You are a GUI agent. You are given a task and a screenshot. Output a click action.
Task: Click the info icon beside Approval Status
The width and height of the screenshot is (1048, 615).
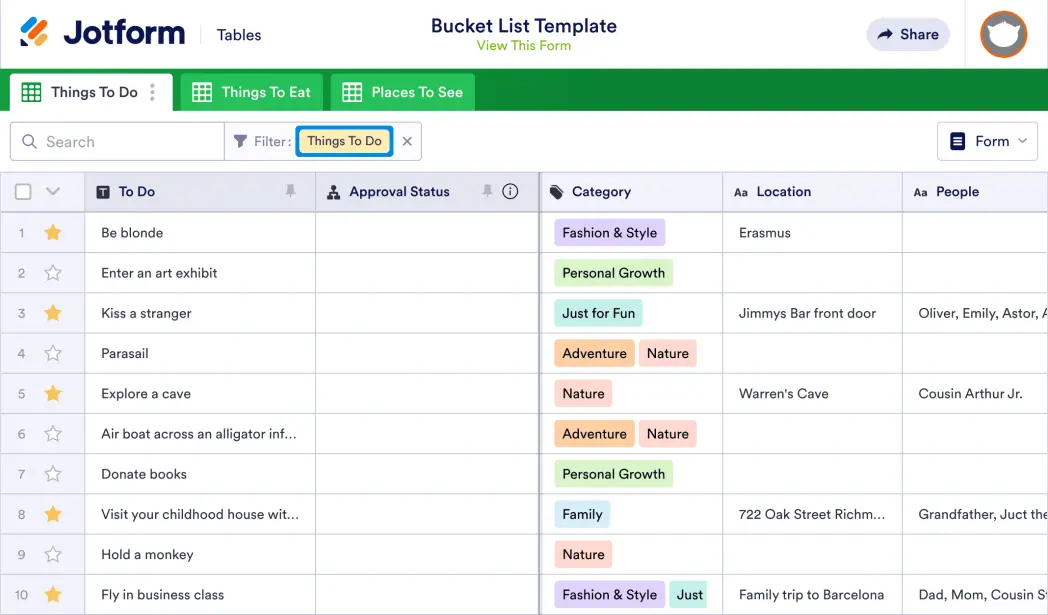click(510, 191)
